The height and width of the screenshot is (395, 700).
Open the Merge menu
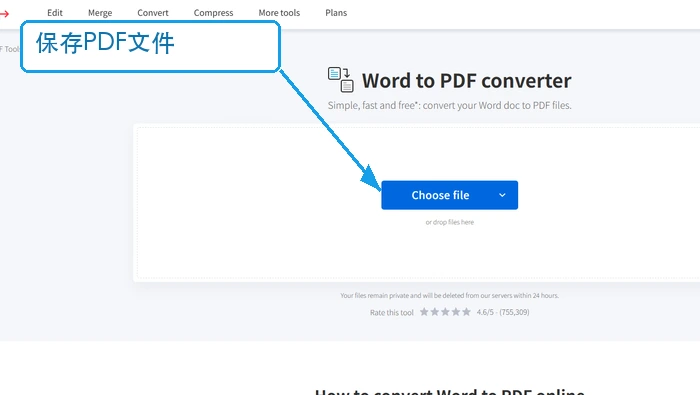[x=100, y=13]
